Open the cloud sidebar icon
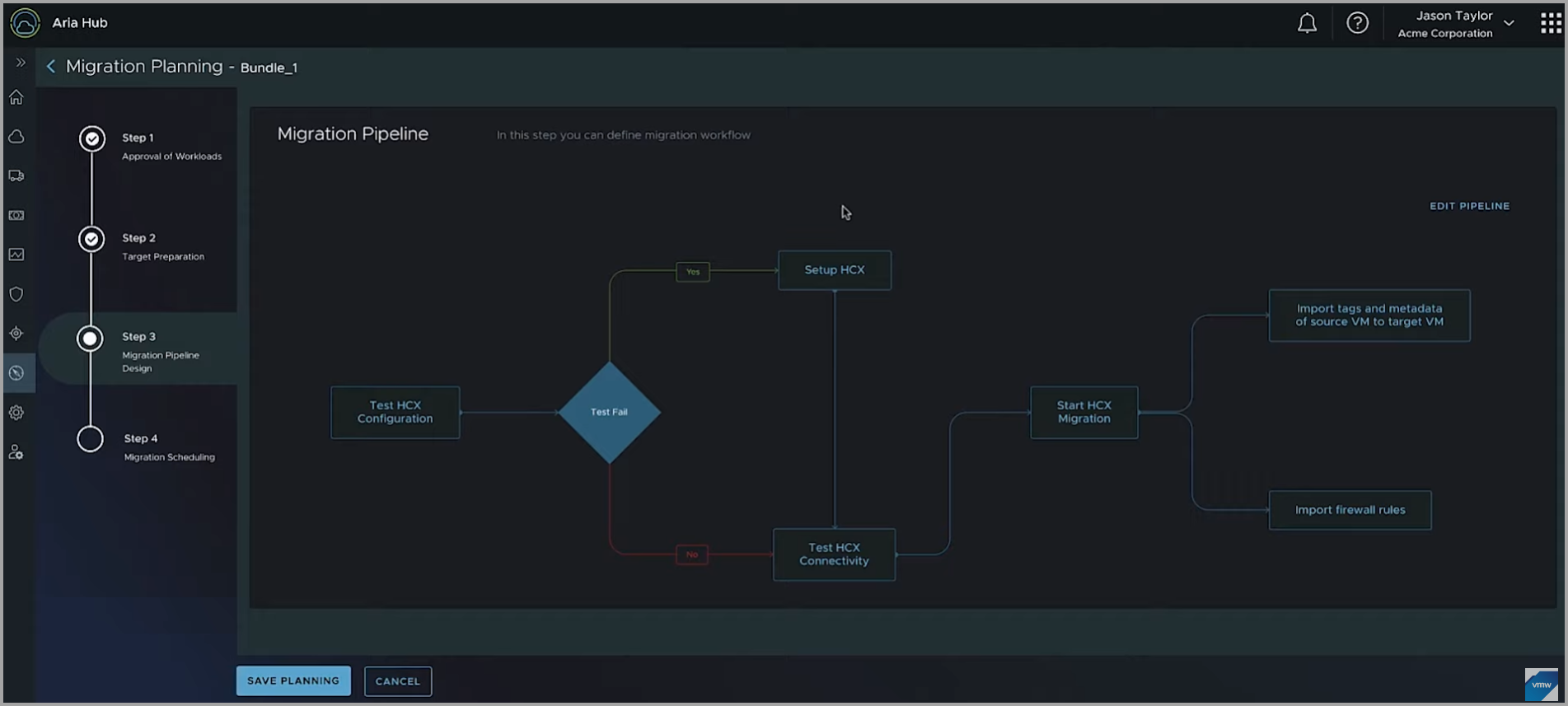 16,137
